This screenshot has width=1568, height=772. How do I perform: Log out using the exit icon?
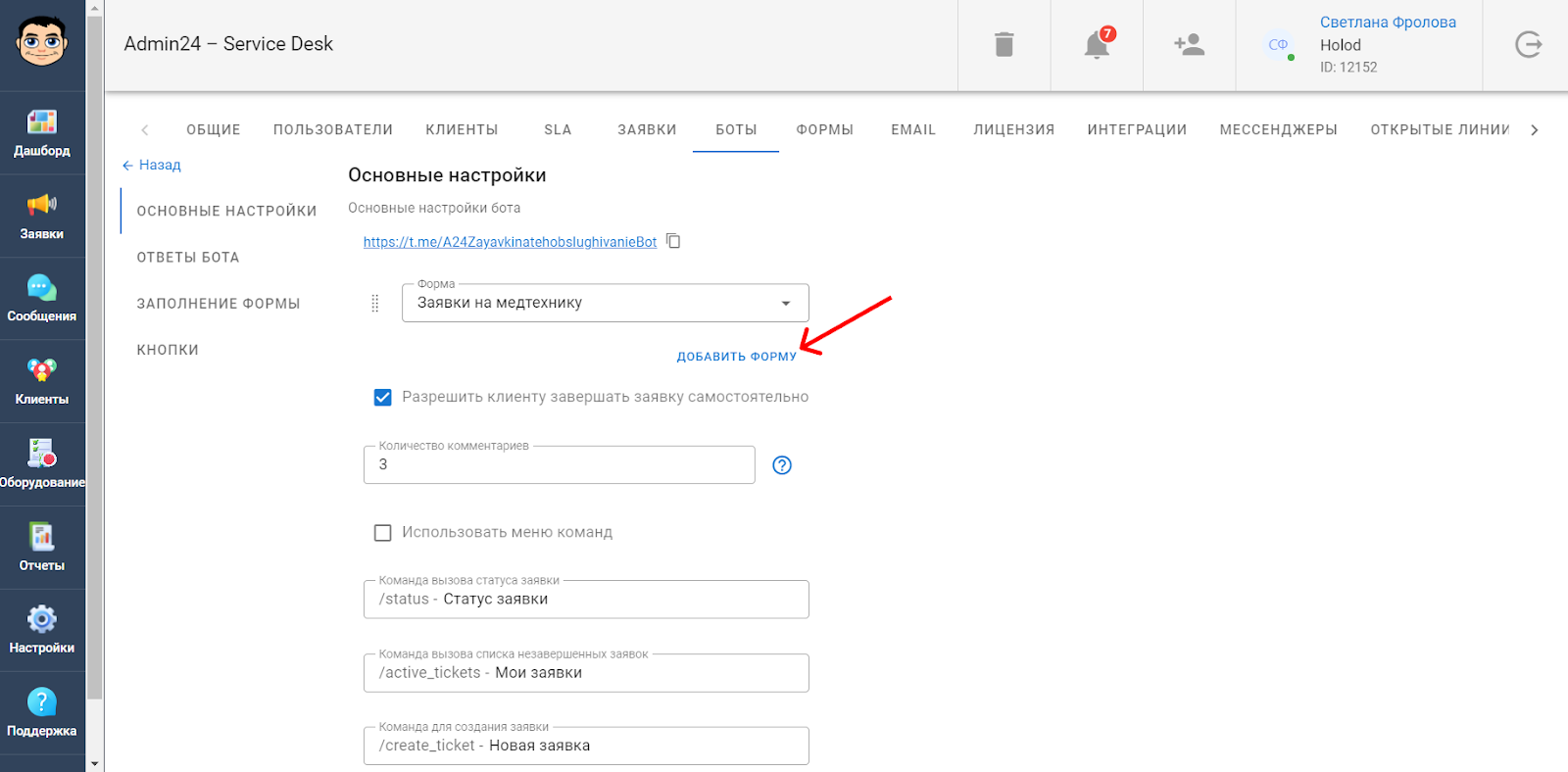click(x=1528, y=45)
